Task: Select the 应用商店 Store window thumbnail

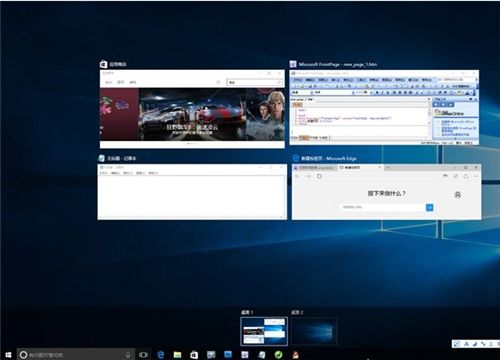Action: pyautogui.click(x=192, y=109)
